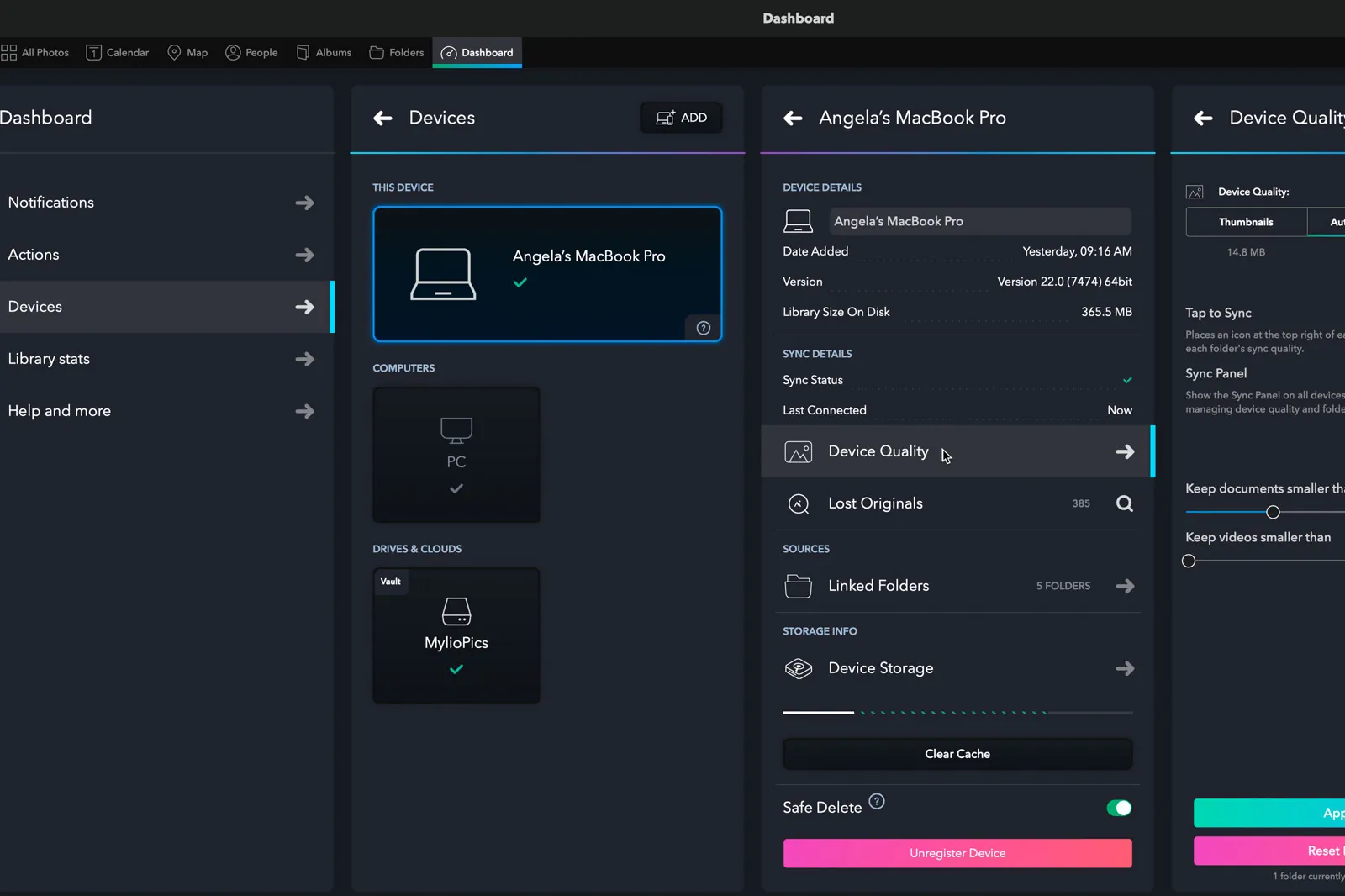The width and height of the screenshot is (1345, 896).
Task: Open the Folders tab
Action: [397, 52]
